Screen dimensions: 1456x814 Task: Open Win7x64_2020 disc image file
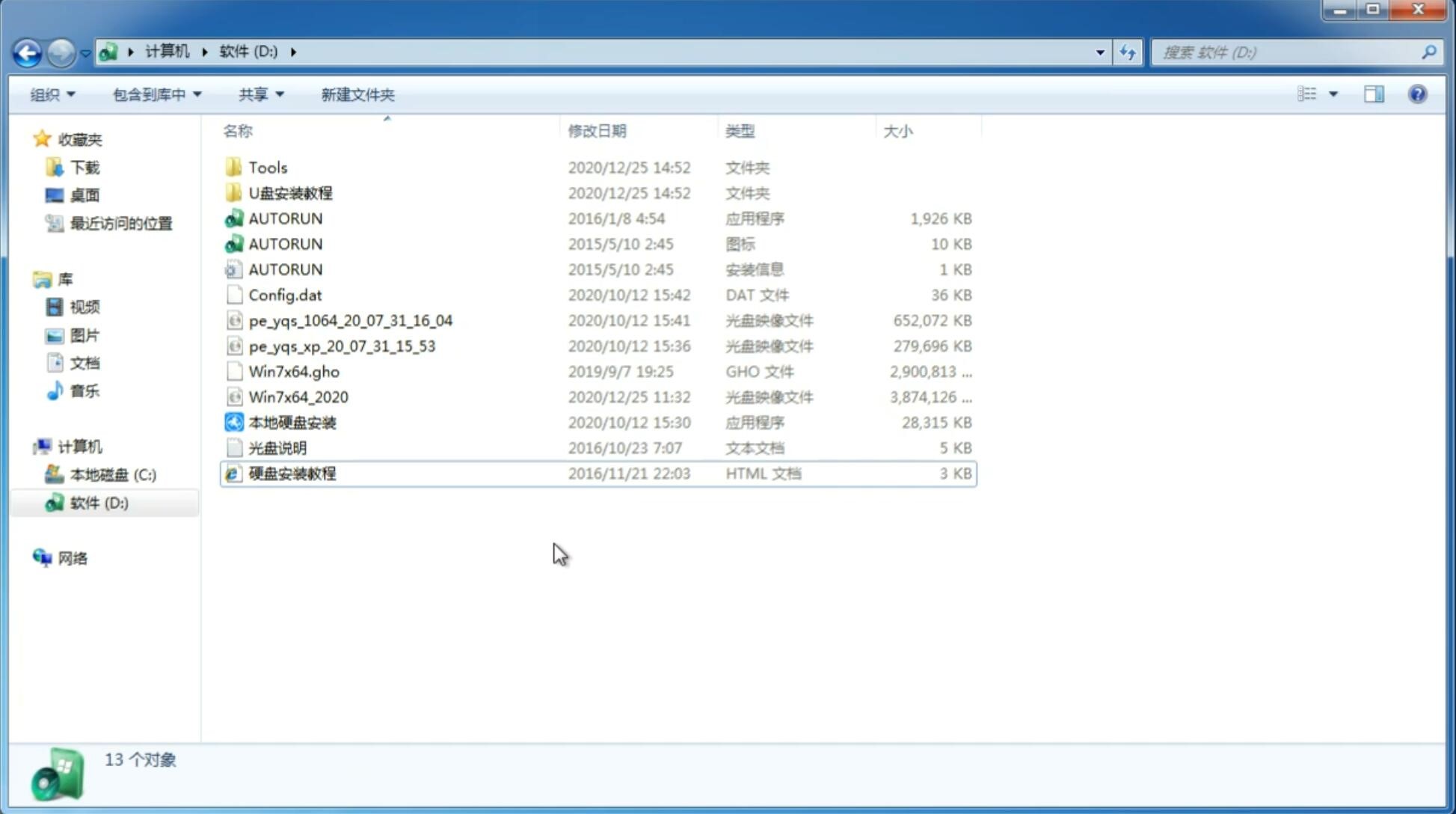[x=297, y=396]
